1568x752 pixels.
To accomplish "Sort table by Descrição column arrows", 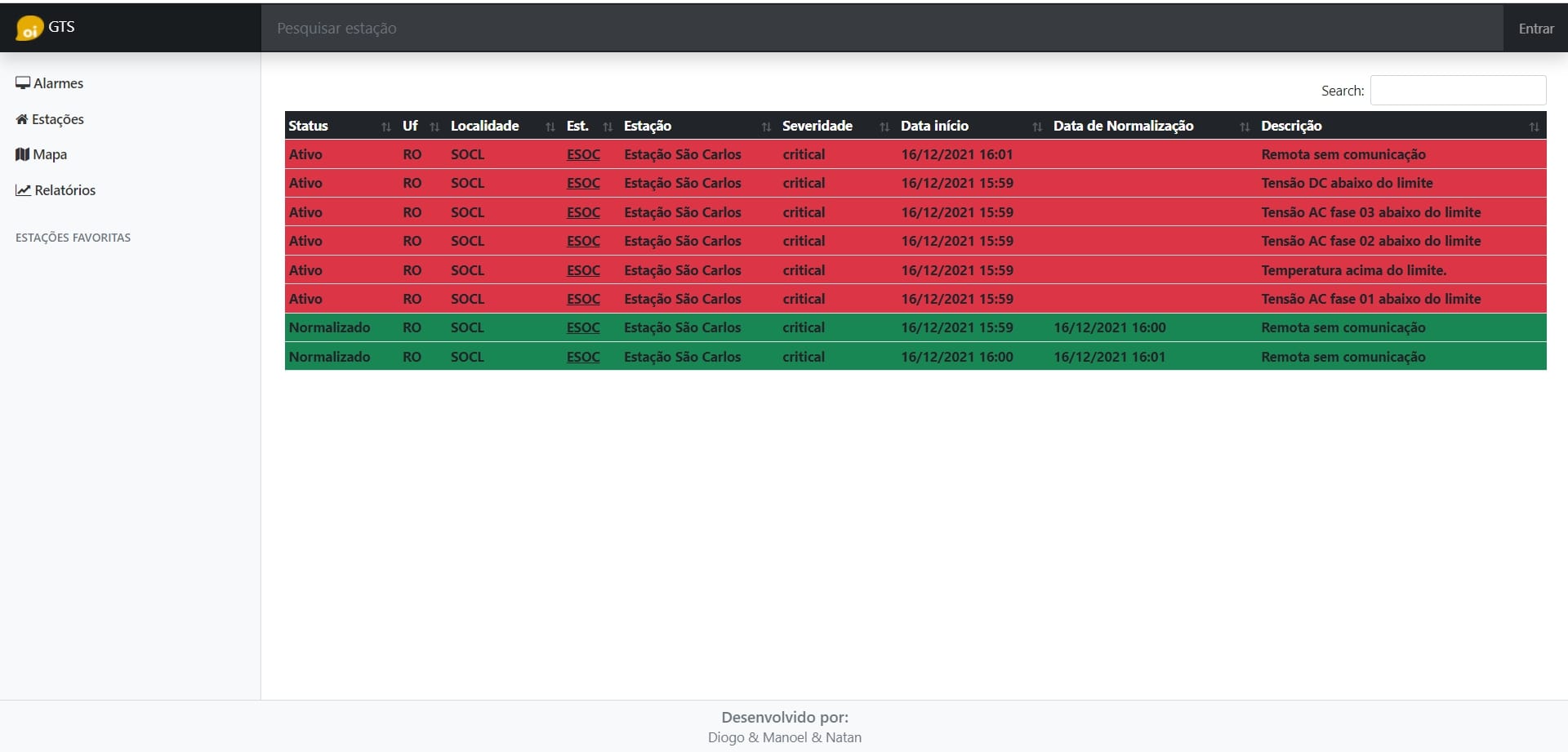I will click(x=1535, y=127).
